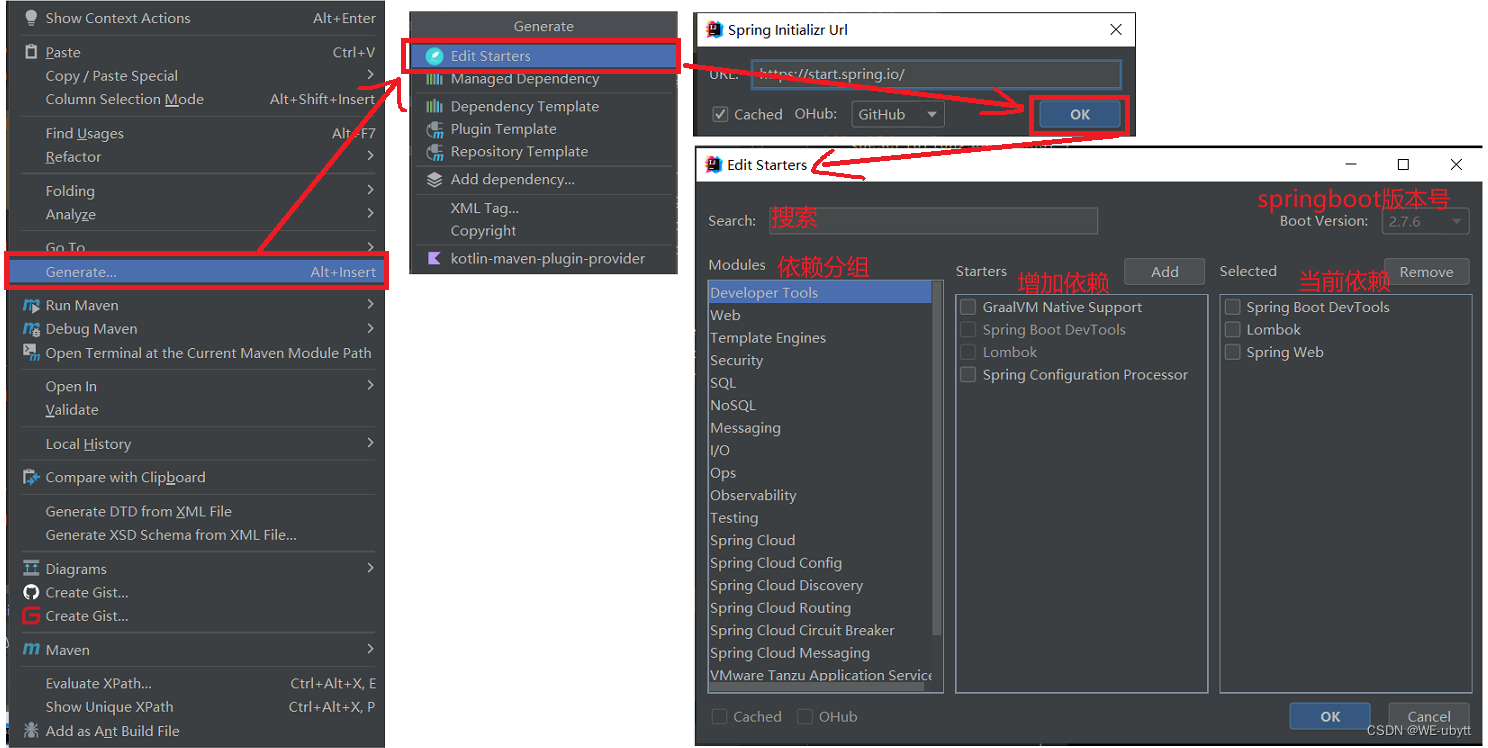This screenshot has height=748, width=1488.
Task: Click the Plugin Template icon
Action: (434, 129)
